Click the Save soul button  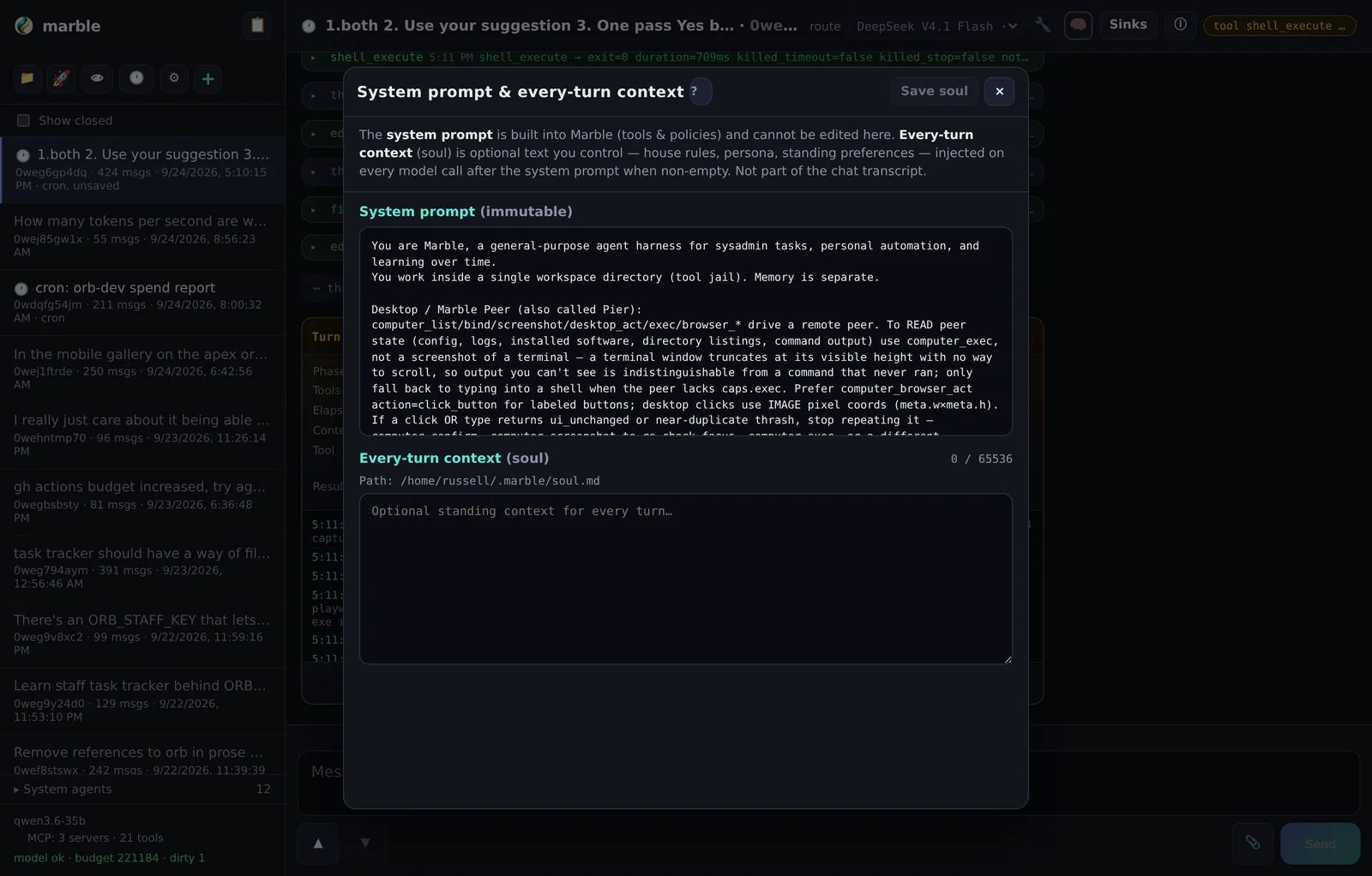pyautogui.click(x=934, y=91)
